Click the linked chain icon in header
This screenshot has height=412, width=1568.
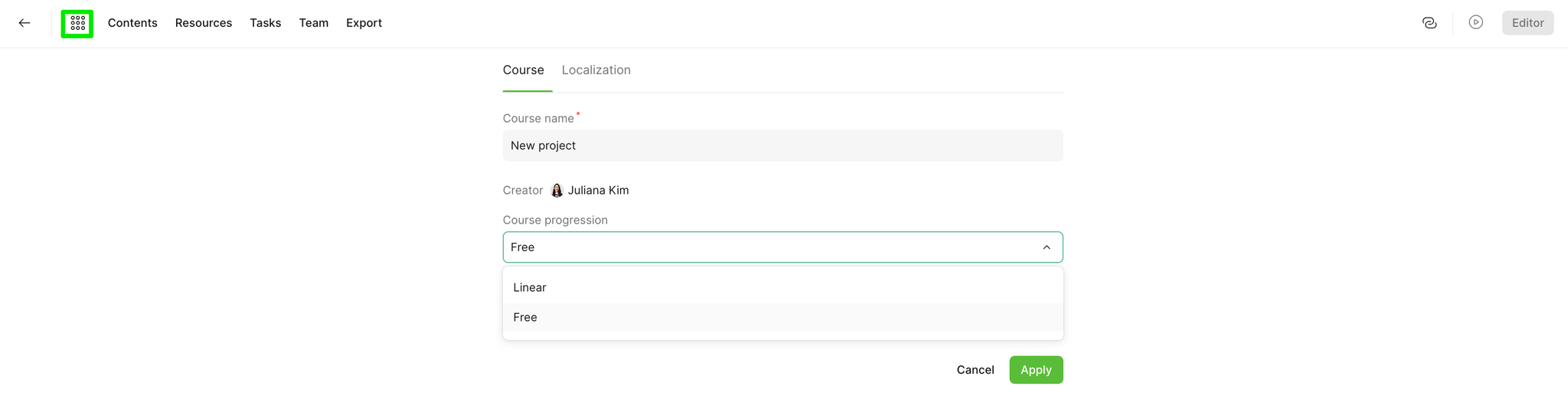1429,23
